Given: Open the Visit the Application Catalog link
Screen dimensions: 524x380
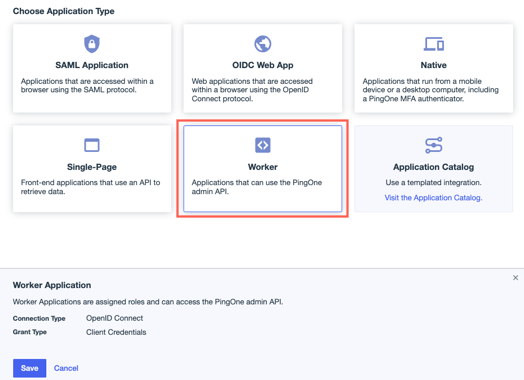Looking at the screenshot, I should (433, 198).
